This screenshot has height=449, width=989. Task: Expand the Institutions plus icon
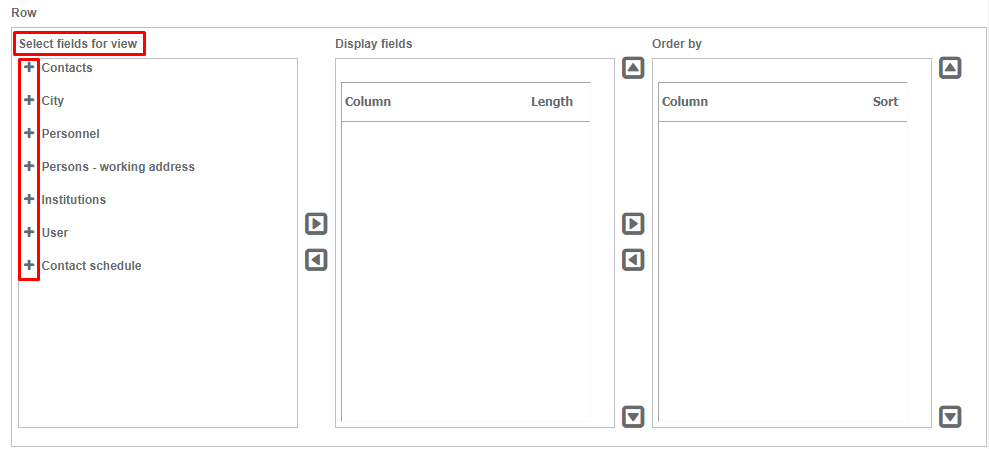coord(29,199)
